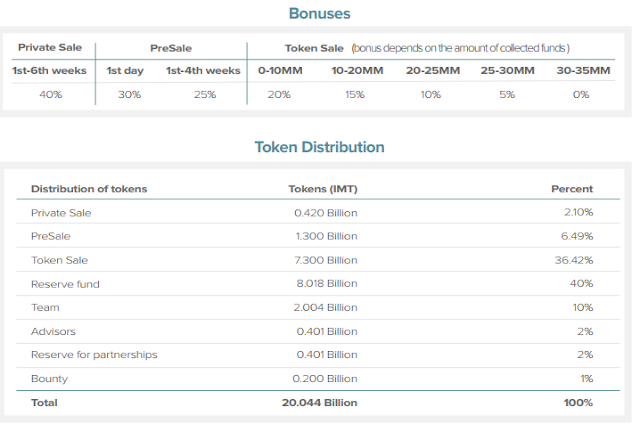Select the PreSale bonus column header
This screenshot has width=640, height=432.
170,47
